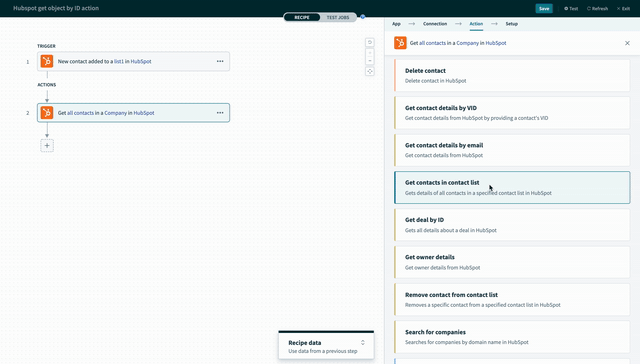Choose the Get owner details action
The height and width of the screenshot is (364, 640).
pos(512,262)
